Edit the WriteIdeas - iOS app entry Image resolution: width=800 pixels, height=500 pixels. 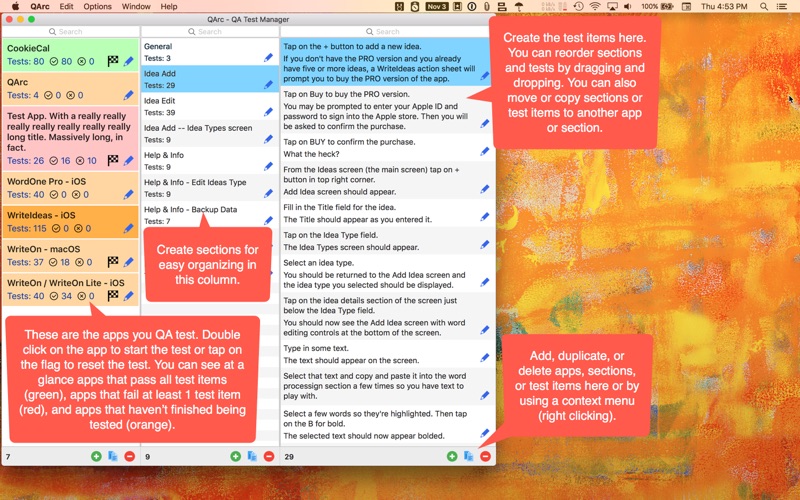[129, 228]
